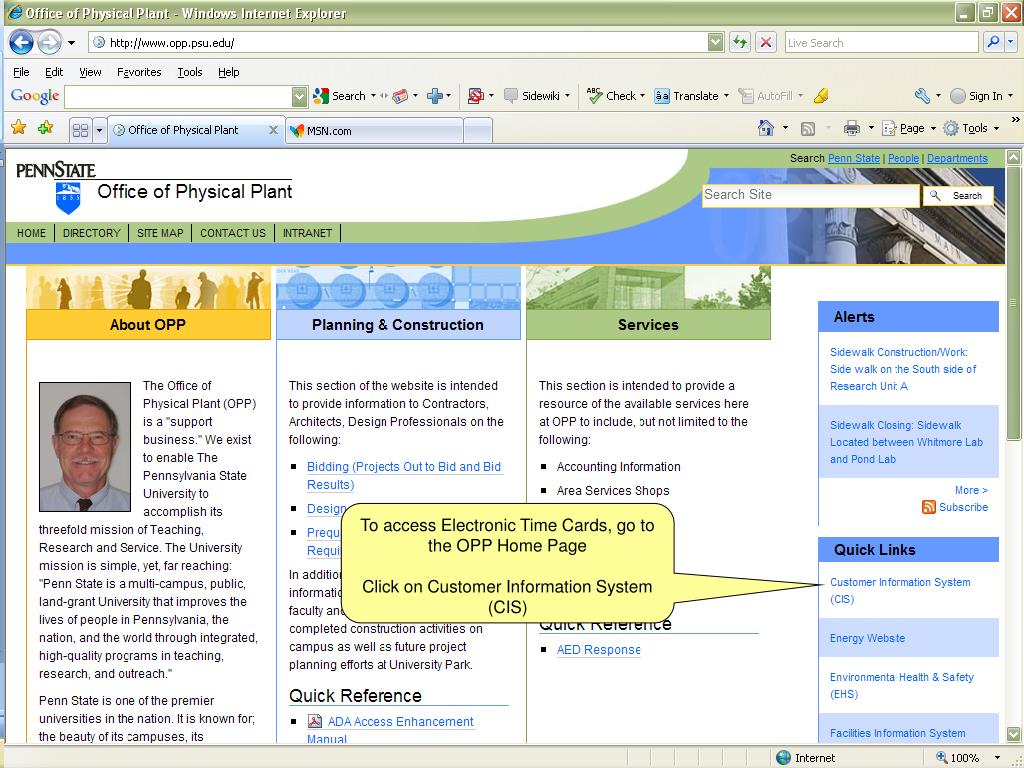1024x768 pixels.
Task: Click the scrollbar down arrow
Action: [1013, 734]
